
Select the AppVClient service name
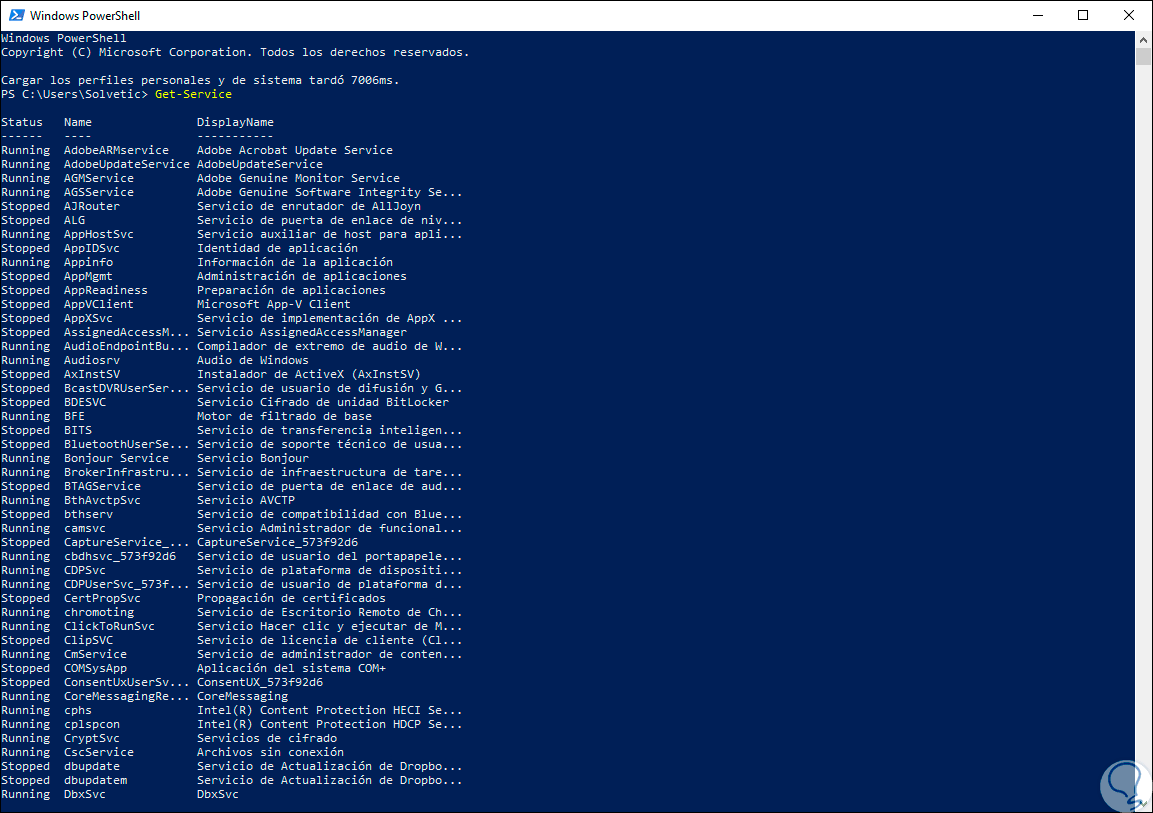pyautogui.click(x=99, y=304)
